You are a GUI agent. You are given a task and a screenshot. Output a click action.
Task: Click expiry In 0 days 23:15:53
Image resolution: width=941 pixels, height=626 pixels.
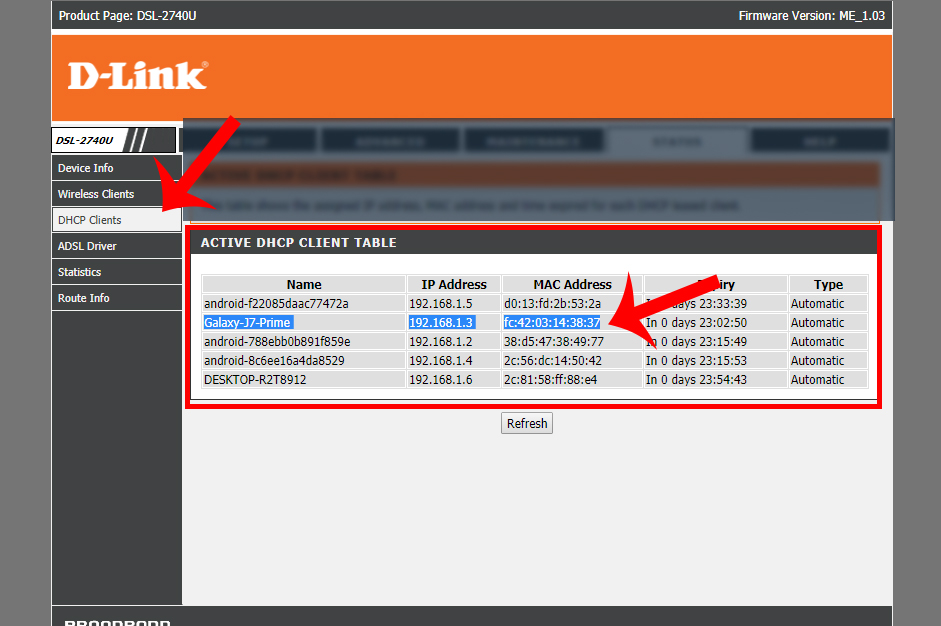tap(696, 361)
